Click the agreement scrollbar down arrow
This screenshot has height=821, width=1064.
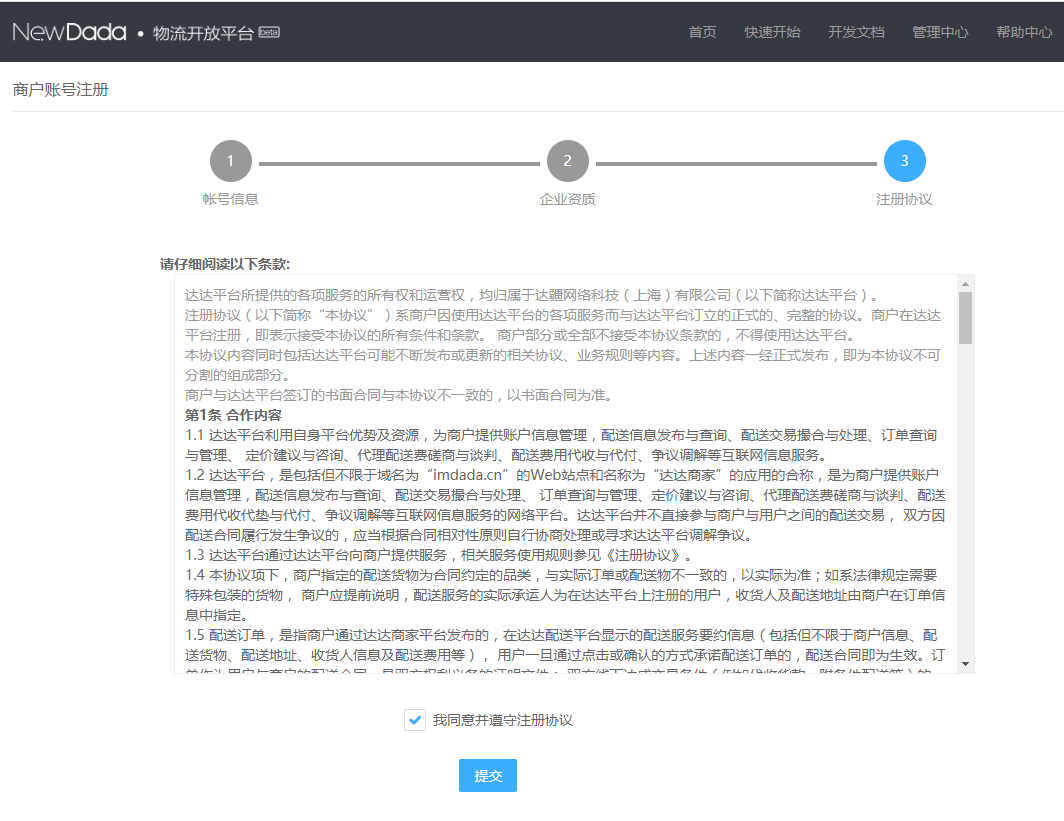pos(965,664)
